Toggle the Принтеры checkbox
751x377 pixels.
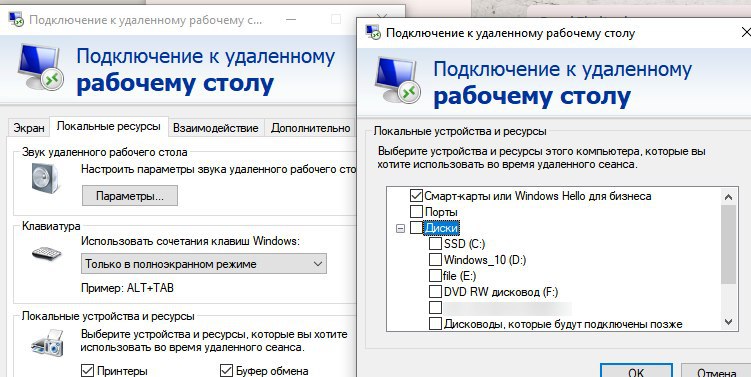(87, 371)
